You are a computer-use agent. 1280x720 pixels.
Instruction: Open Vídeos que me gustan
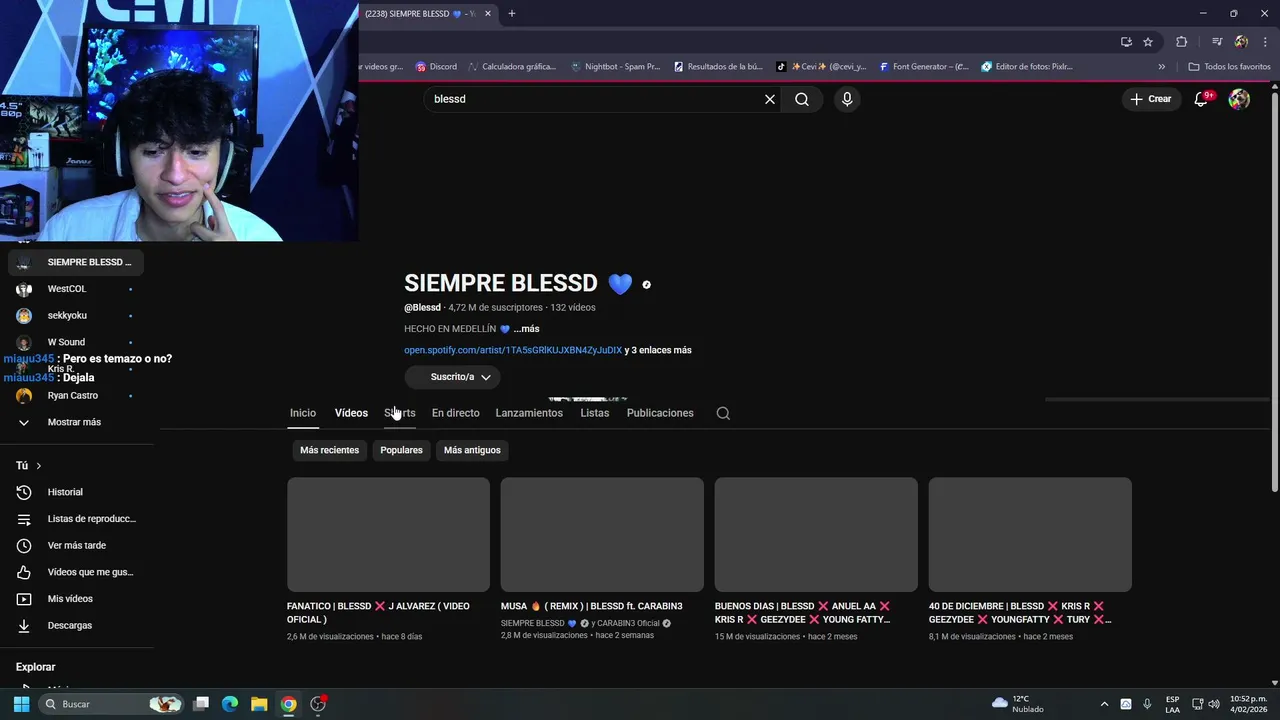tap(75, 572)
